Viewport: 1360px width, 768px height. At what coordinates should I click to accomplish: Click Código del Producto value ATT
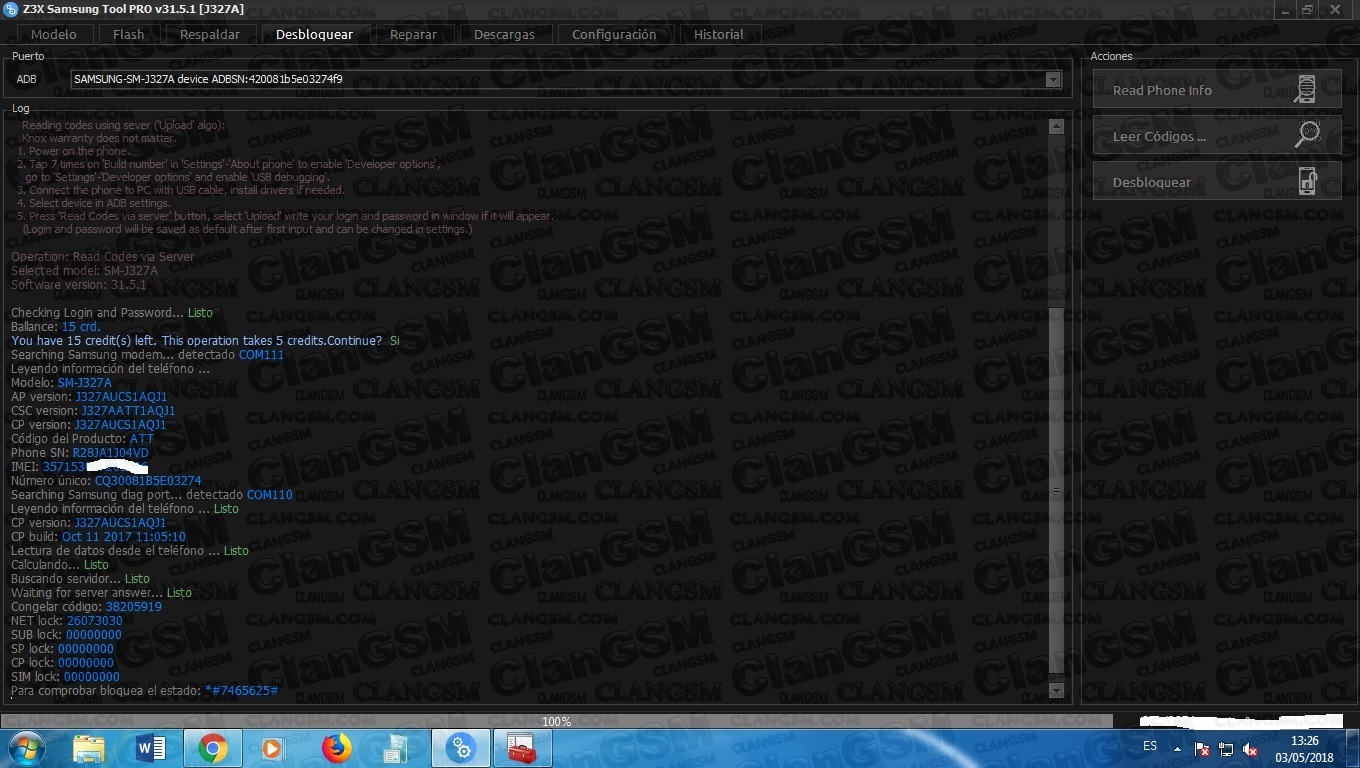click(x=142, y=439)
